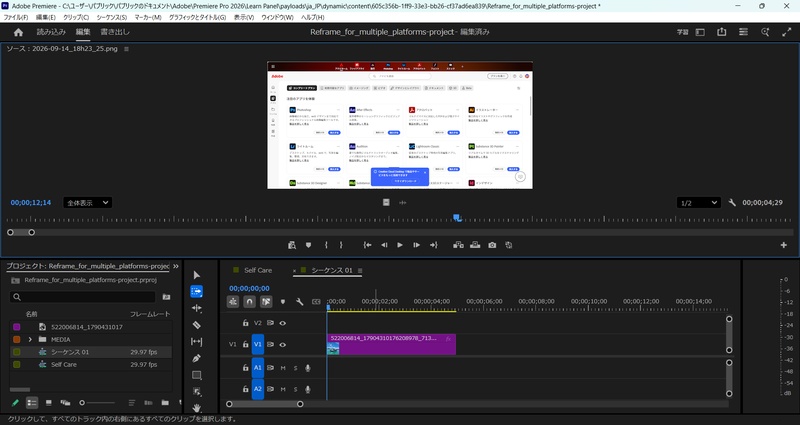Click Go to In point button
Image resolution: width=800 pixels, height=425 pixels.
click(367, 245)
